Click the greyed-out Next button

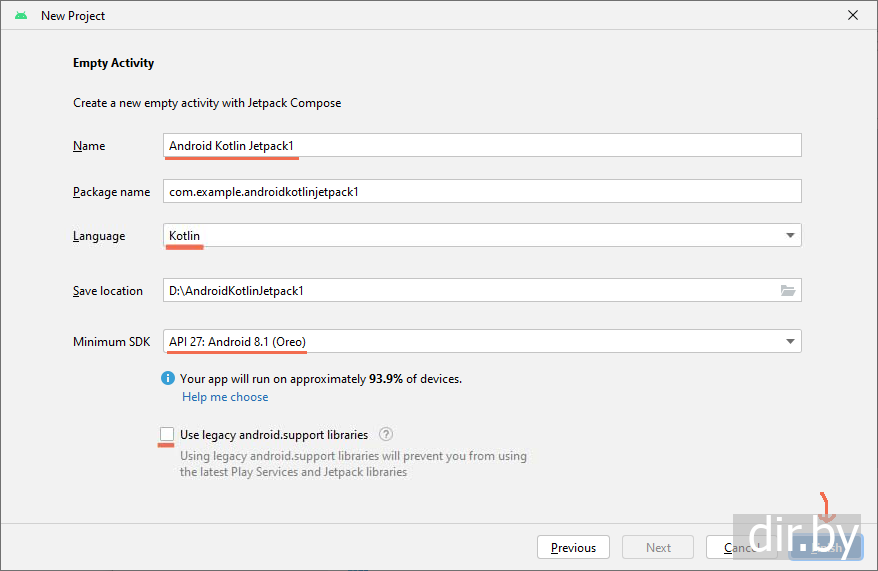658,547
